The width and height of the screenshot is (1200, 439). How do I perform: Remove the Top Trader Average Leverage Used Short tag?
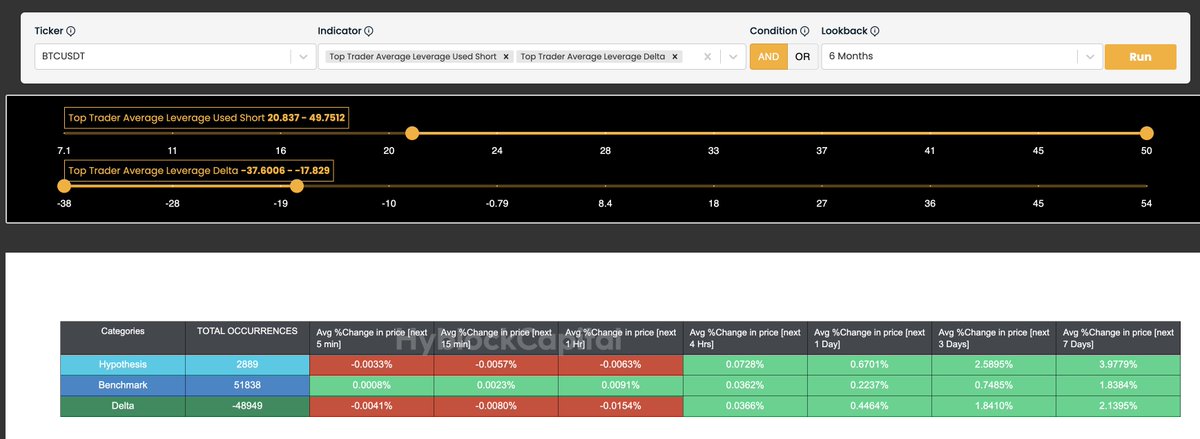pyautogui.click(x=506, y=57)
